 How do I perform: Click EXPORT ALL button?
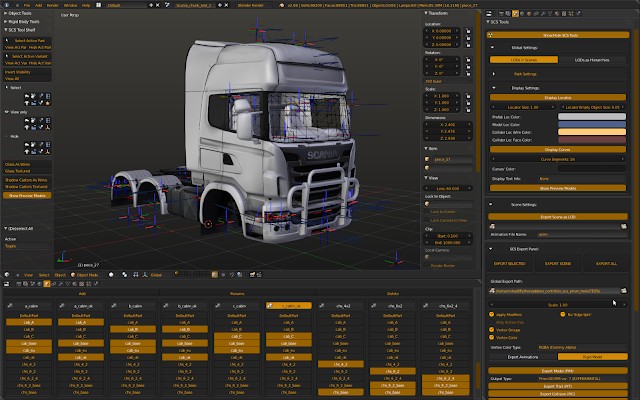606,264
